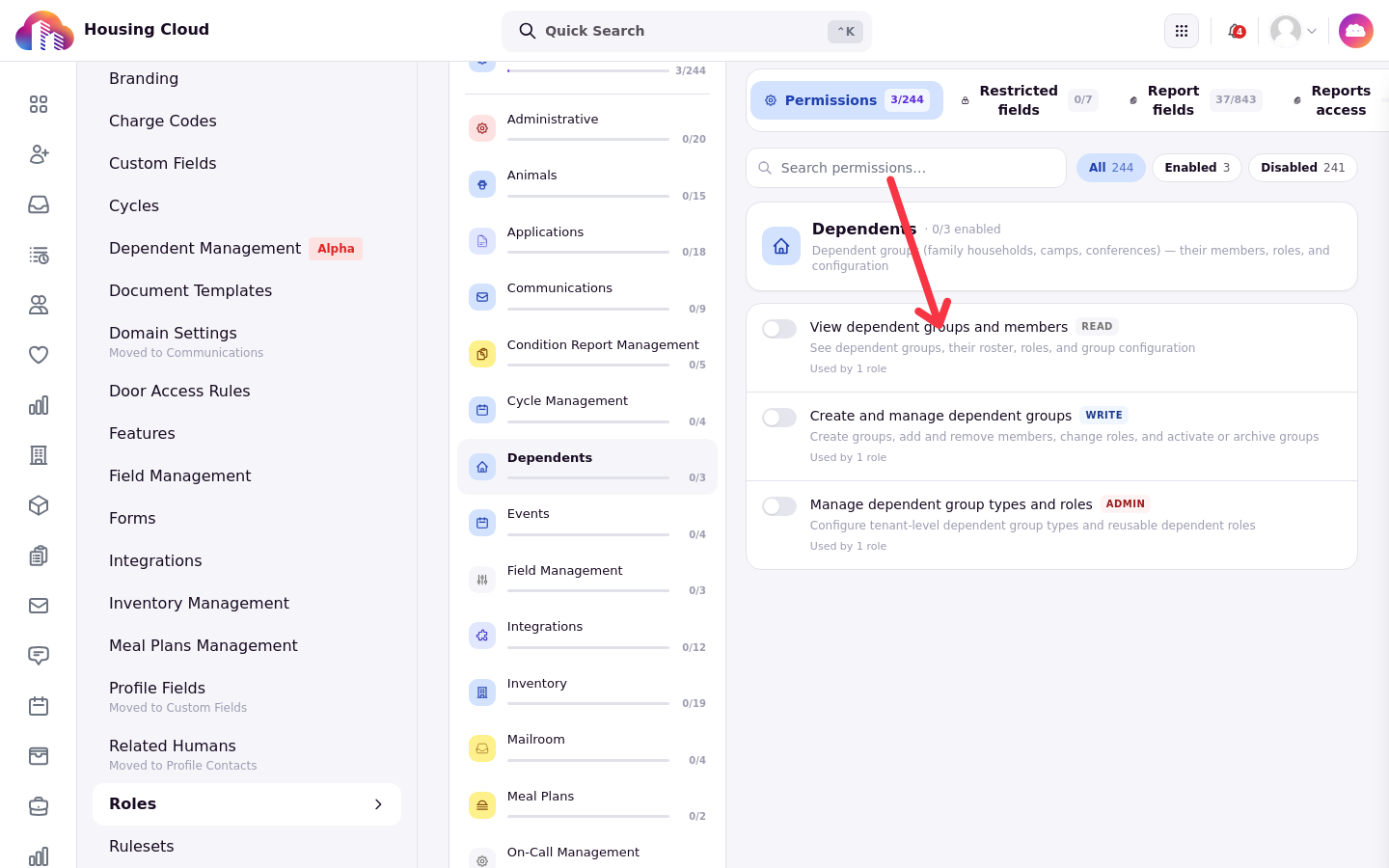Click the Inventory category progress bar
This screenshot has height=868, width=1389.
point(588,703)
